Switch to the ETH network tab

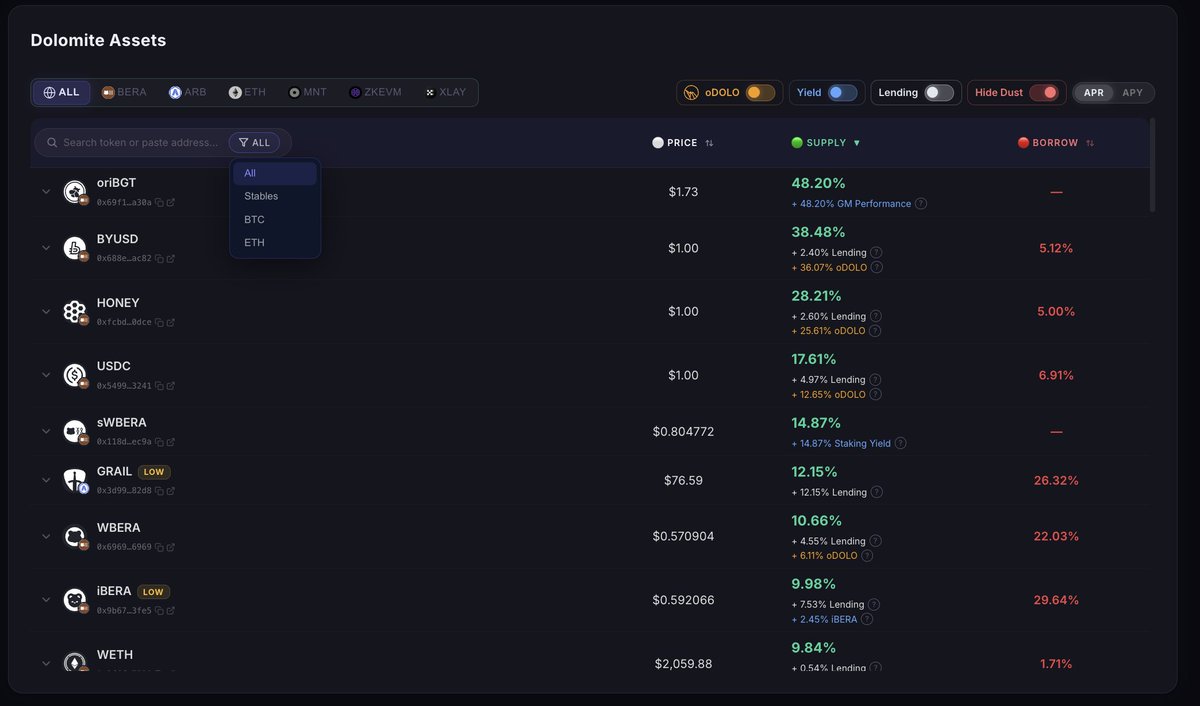pyautogui.click(x=248, y=93)
